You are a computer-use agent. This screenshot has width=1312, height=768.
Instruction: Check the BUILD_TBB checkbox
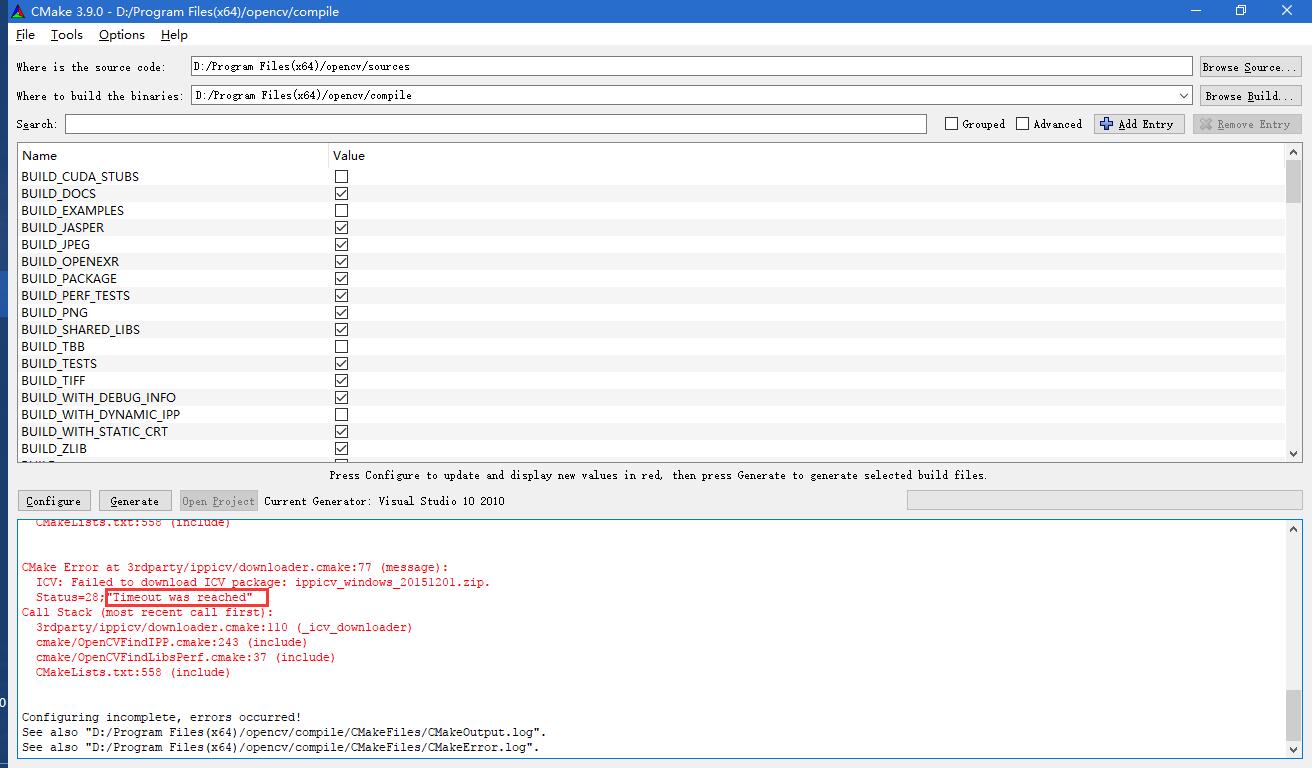341,346
